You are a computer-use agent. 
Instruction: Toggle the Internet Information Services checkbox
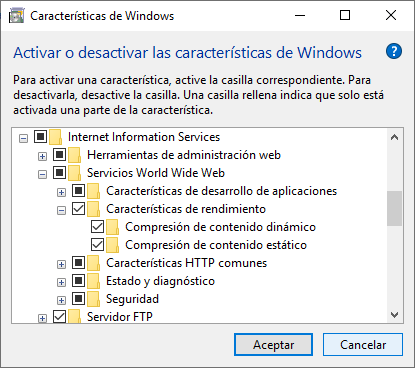[40, 137]
